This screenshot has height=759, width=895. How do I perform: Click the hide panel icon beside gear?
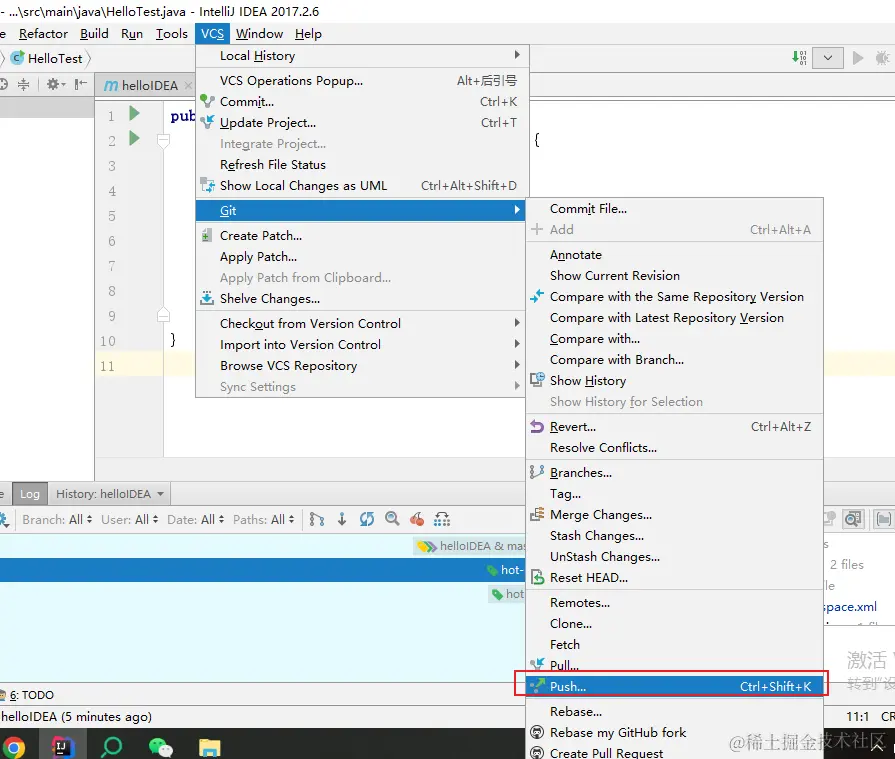pyautogui.click(x=80, y=84)
